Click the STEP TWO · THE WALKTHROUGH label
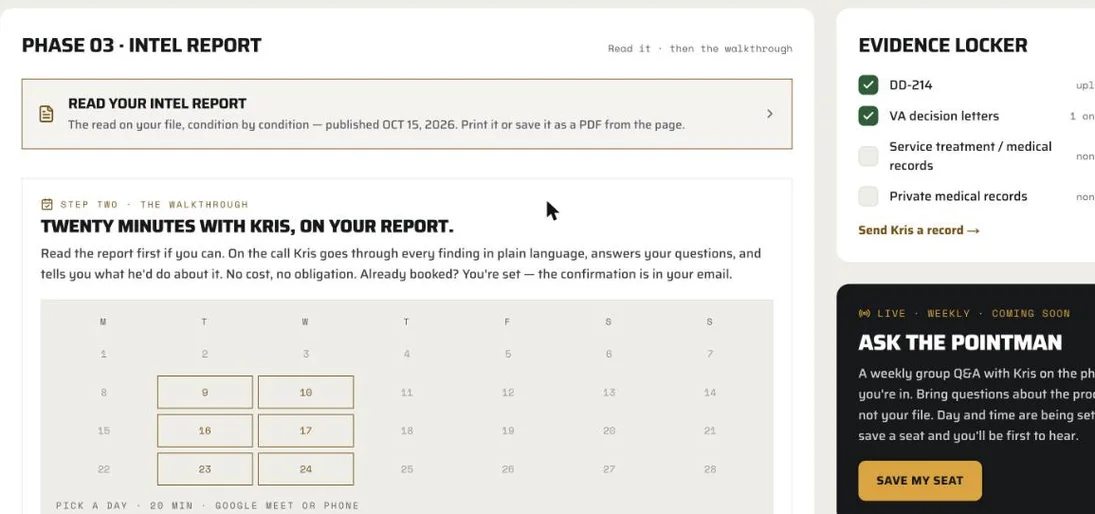This screenshot has width=1095, height=514. [x=154, y=205]
